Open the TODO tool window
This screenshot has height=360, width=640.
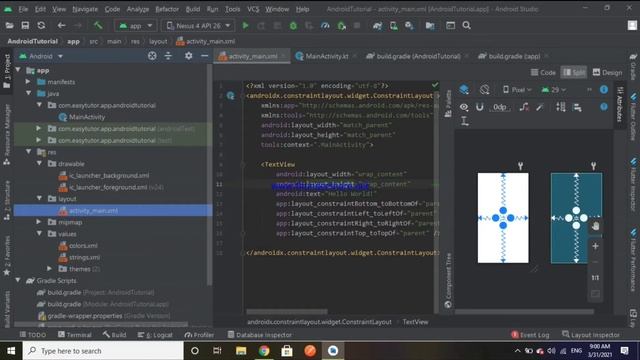tap(33, 335)
